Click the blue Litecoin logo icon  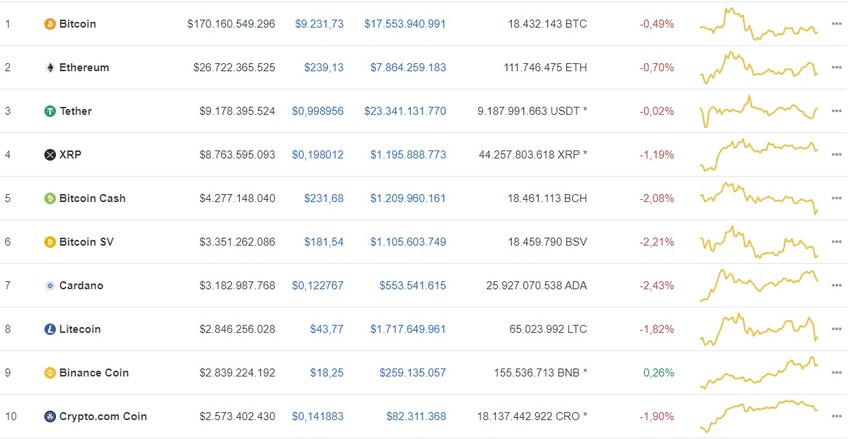pos(50,329)
